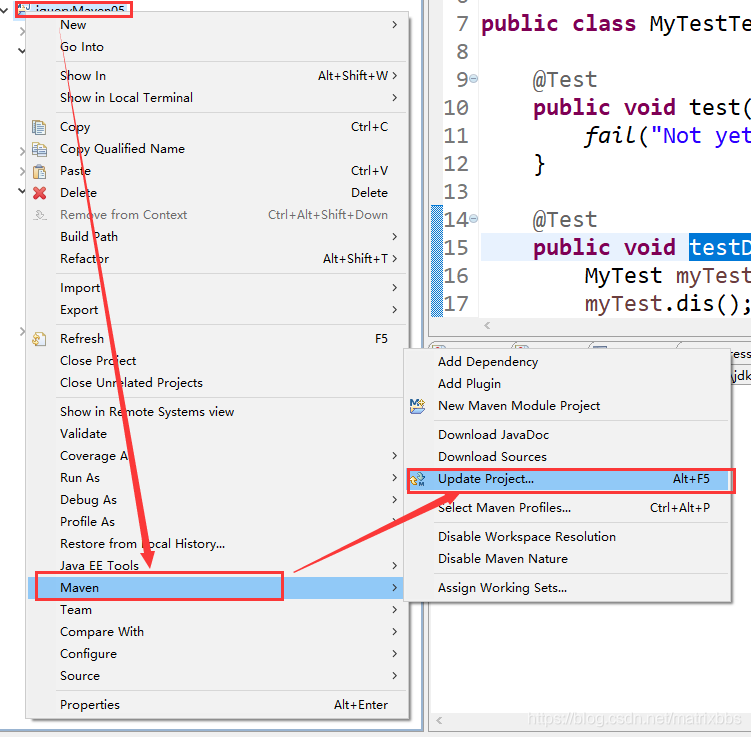Click the Update Project icon
Viewport: 751px width, 737px height.
point(417,479)
